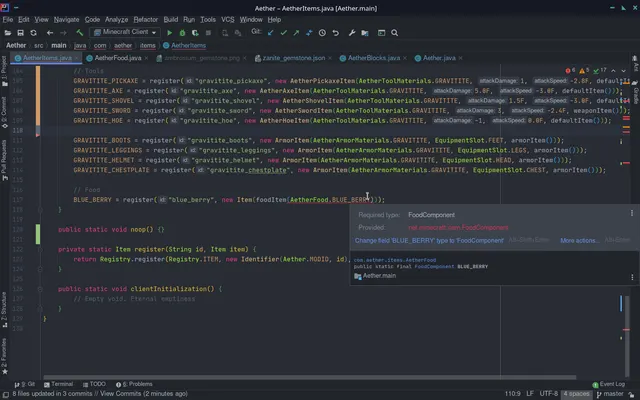Click the horizontal editor scrollbar
Viewport: 640px width, 400px height.
pyautogui.click(x=309, y=377)
